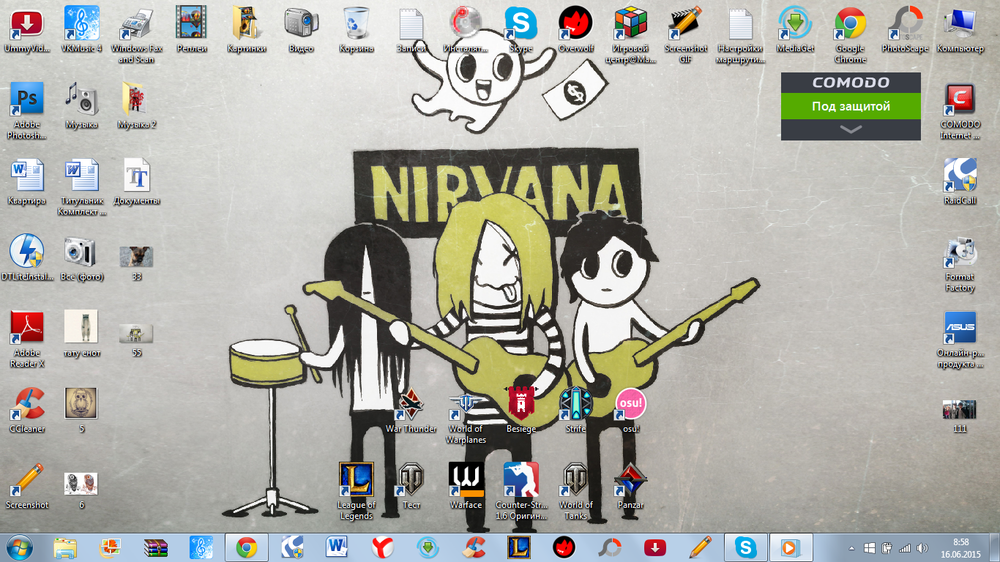This screenshot has width=1000, height=562.
Task: Open the Тест World of Tanks shortcut
Action: point(411,486)
